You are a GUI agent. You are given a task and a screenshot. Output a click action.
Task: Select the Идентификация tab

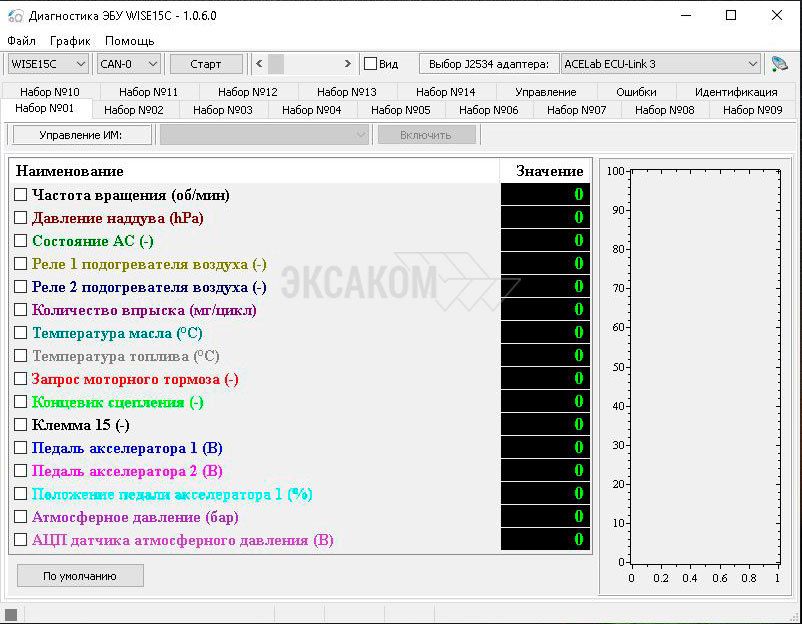(736, 92)
